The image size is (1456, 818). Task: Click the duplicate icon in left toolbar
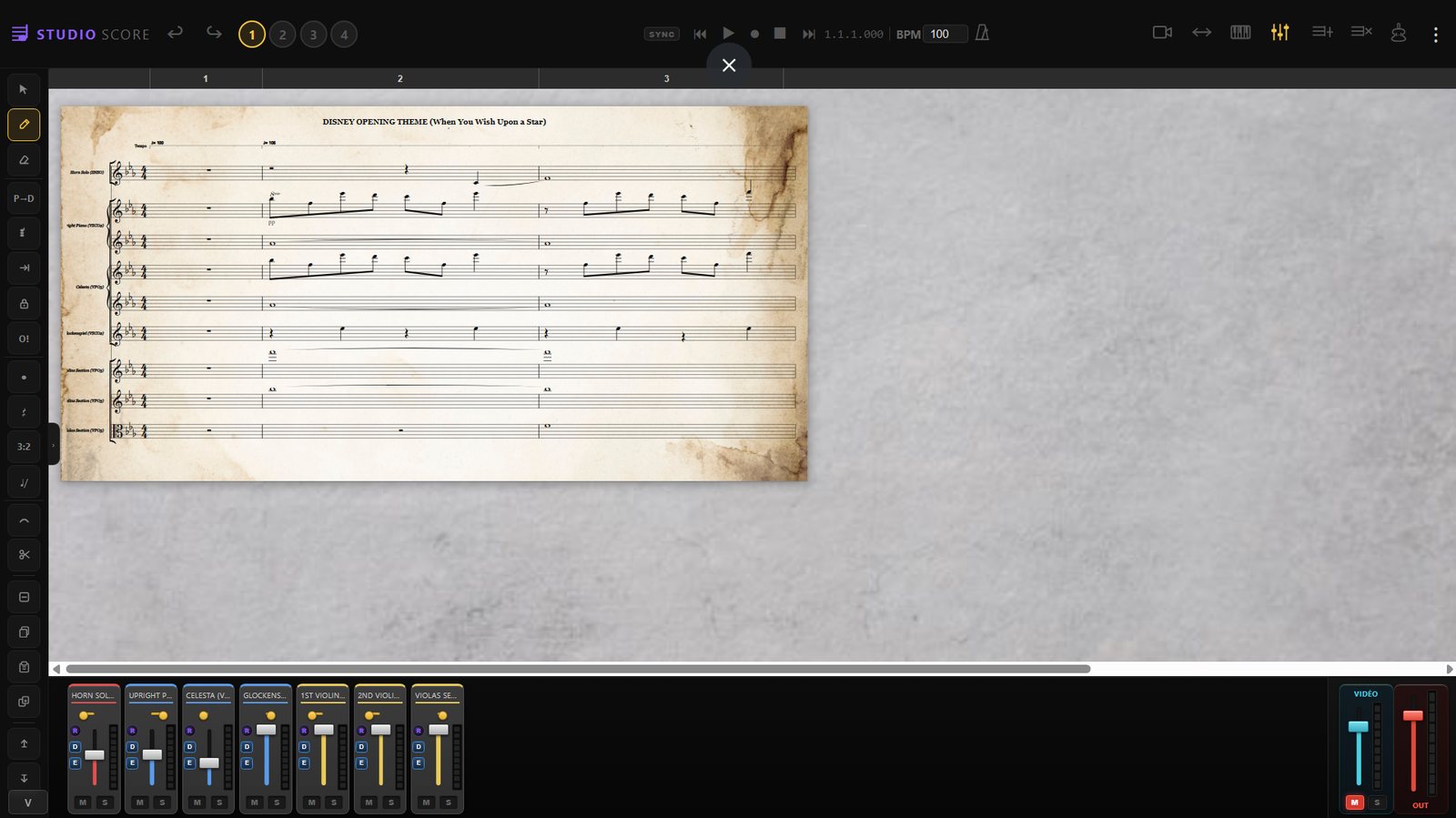24,702
